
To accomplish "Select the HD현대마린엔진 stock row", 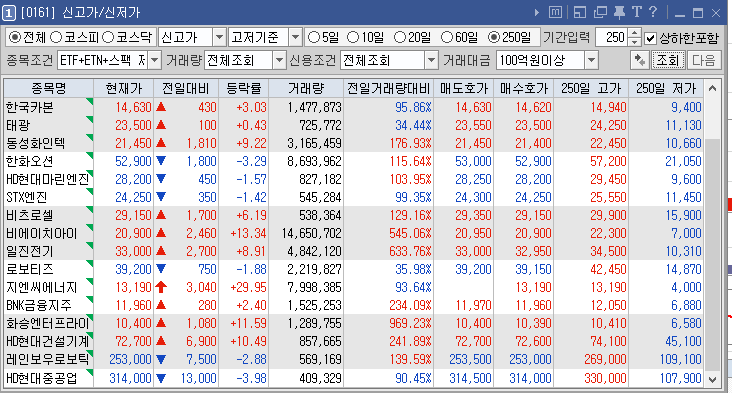I will point(353,179).
